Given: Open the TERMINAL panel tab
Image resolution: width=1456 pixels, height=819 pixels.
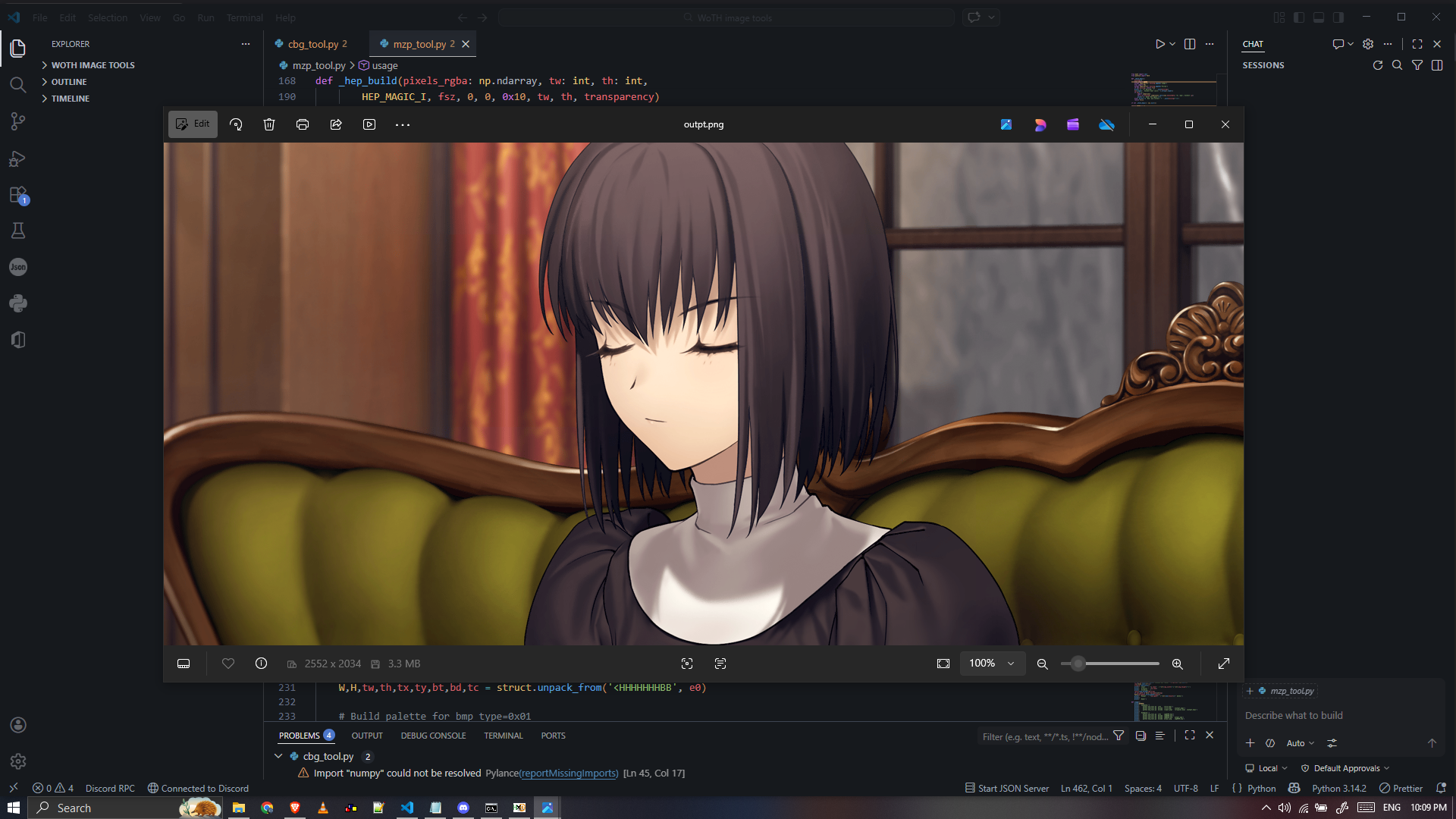Looking at the screenshot, I should (503, 736).
